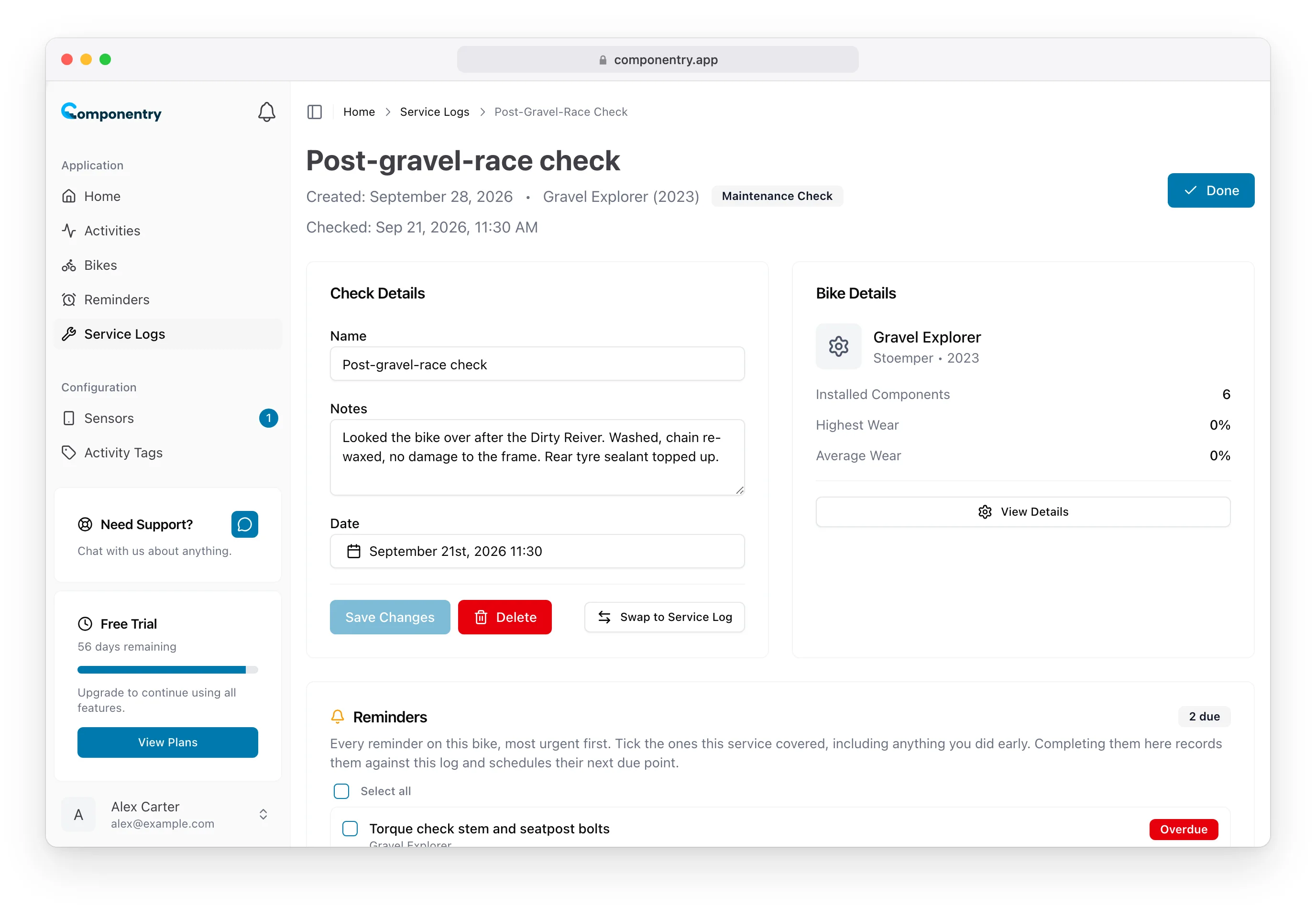Open Reminders in the sidebar

168,299
